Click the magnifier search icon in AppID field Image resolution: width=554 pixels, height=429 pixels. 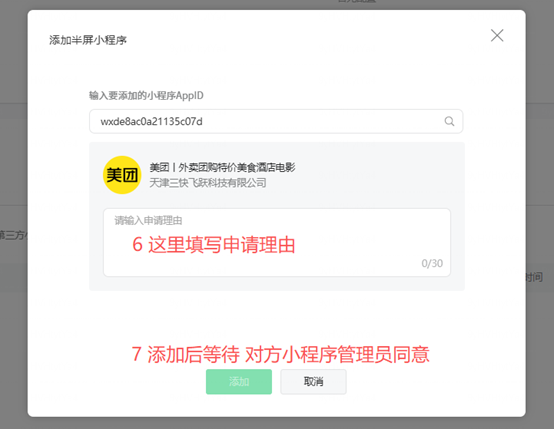pos(449,121)
